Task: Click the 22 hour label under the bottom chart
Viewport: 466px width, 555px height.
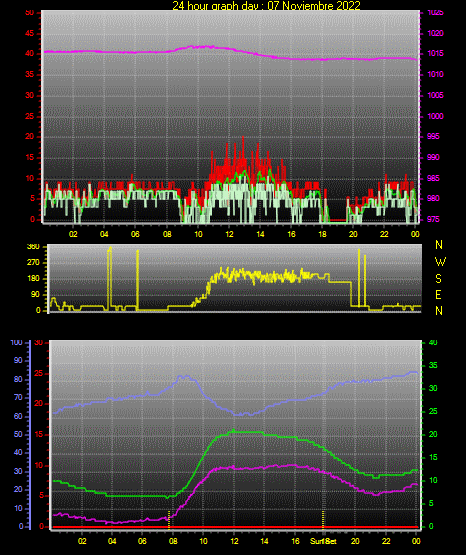Action: click(386, 541)
